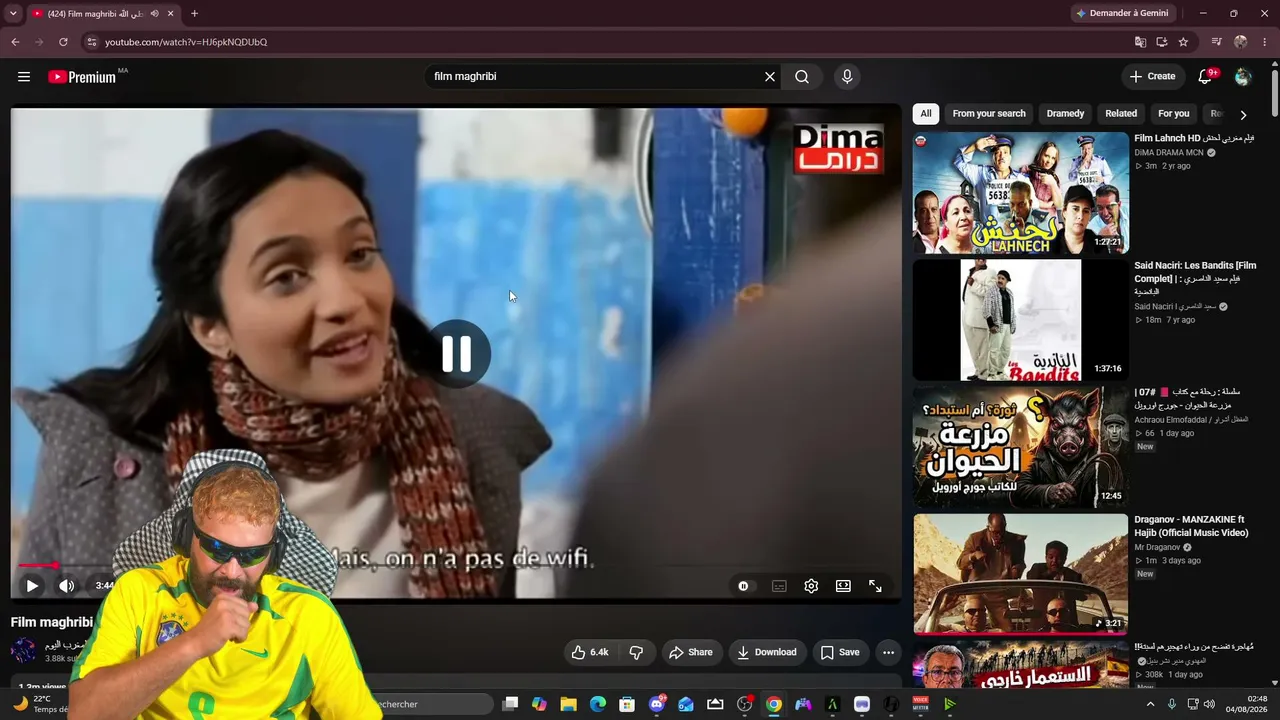Click the Chrome icon in the taskbar
Screen dimensions: 1280x720
pyautogui.click(x=774, y=704)
